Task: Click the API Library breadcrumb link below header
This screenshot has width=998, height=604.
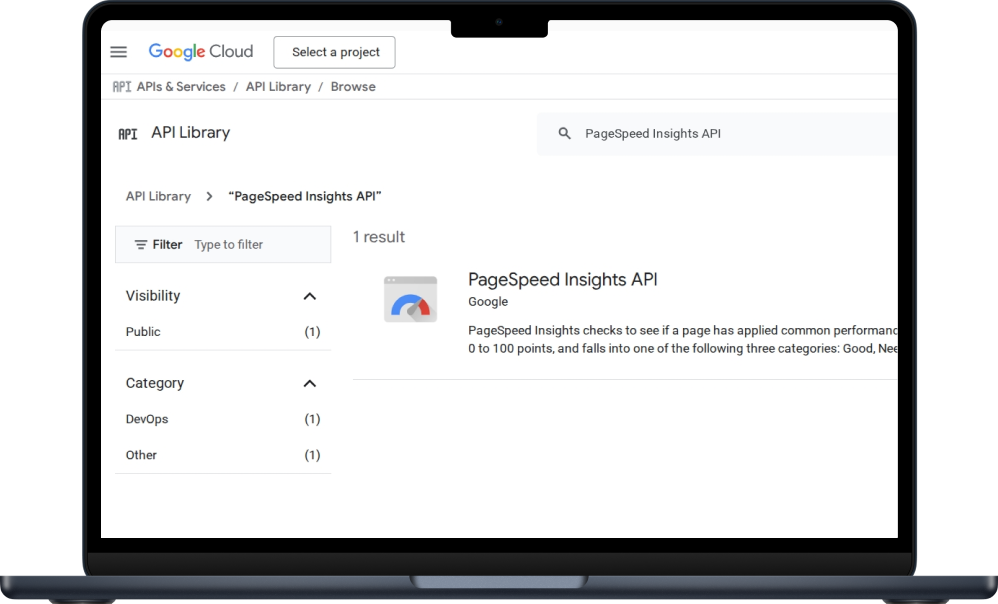Action: pos(158,197)
